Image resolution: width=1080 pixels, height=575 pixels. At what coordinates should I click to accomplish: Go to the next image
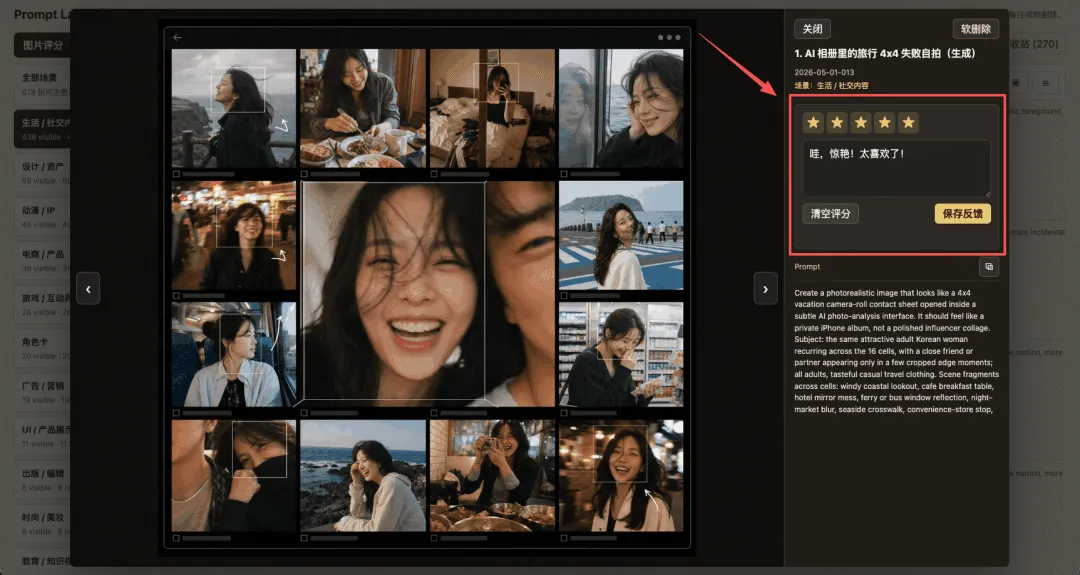(x=765, y=289)
